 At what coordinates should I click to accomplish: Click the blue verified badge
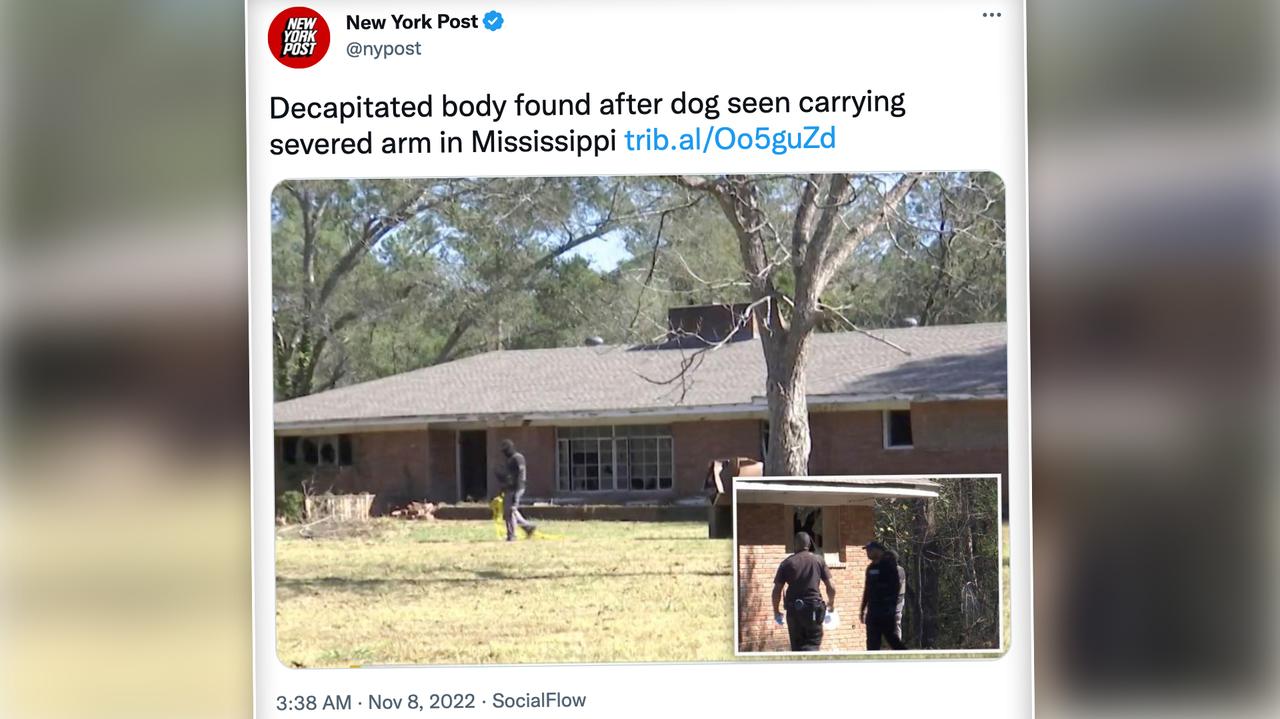(x=494, y=21)
